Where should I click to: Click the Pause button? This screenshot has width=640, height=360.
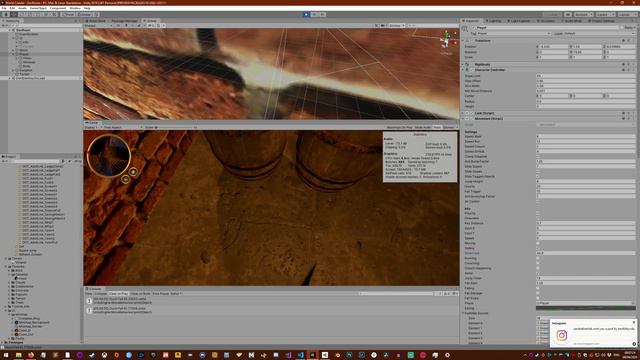[314, 14]
